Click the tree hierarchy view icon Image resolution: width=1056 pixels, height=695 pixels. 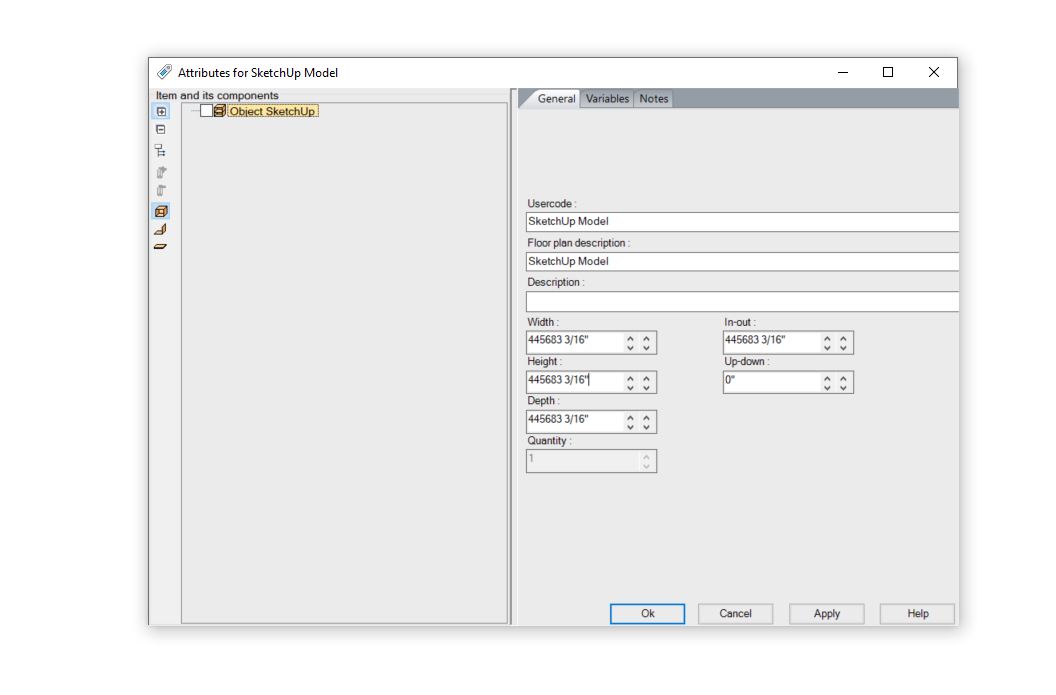(x=160, y=150)
